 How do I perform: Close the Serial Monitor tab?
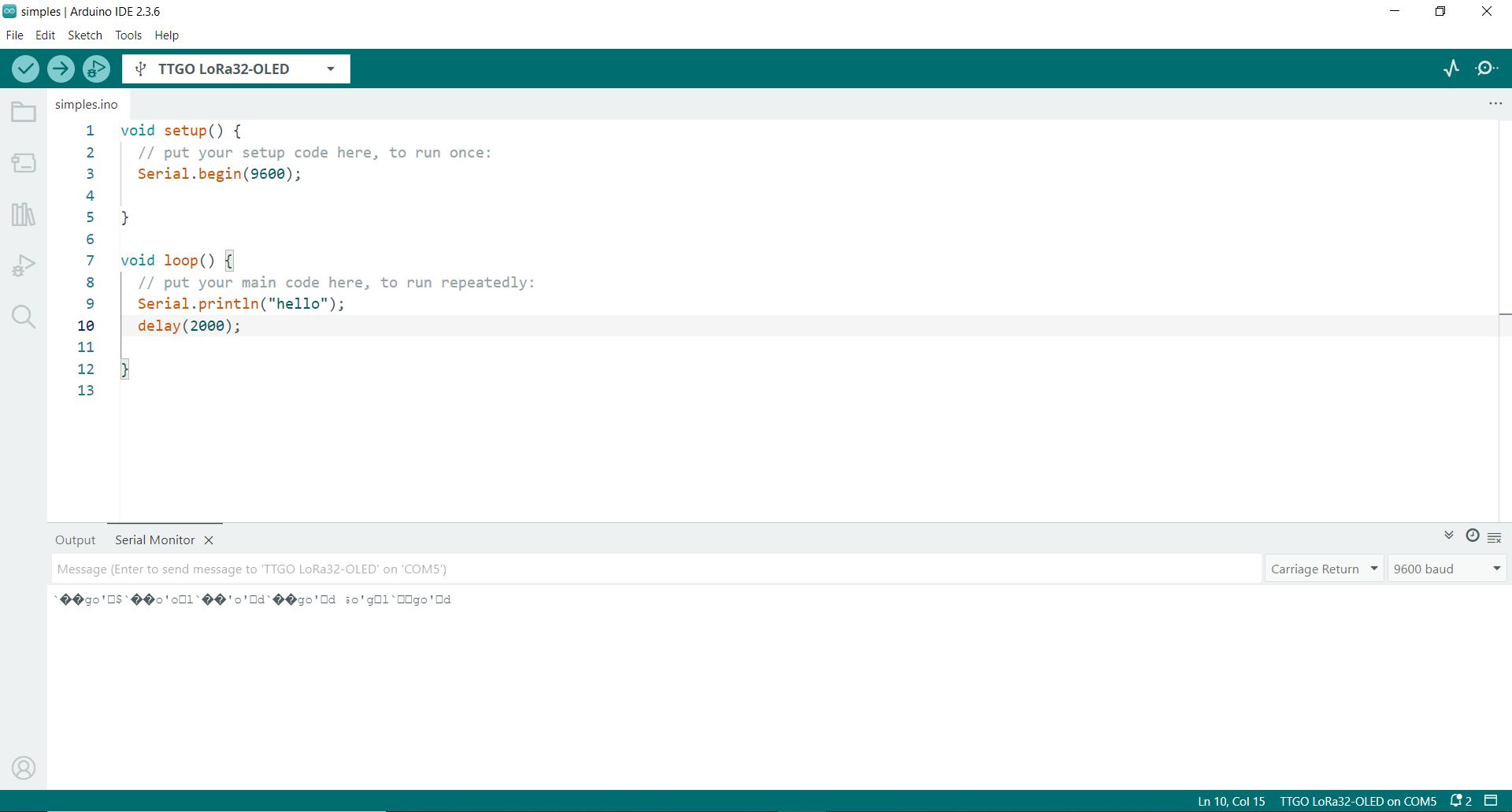click(x=209, y=540)
